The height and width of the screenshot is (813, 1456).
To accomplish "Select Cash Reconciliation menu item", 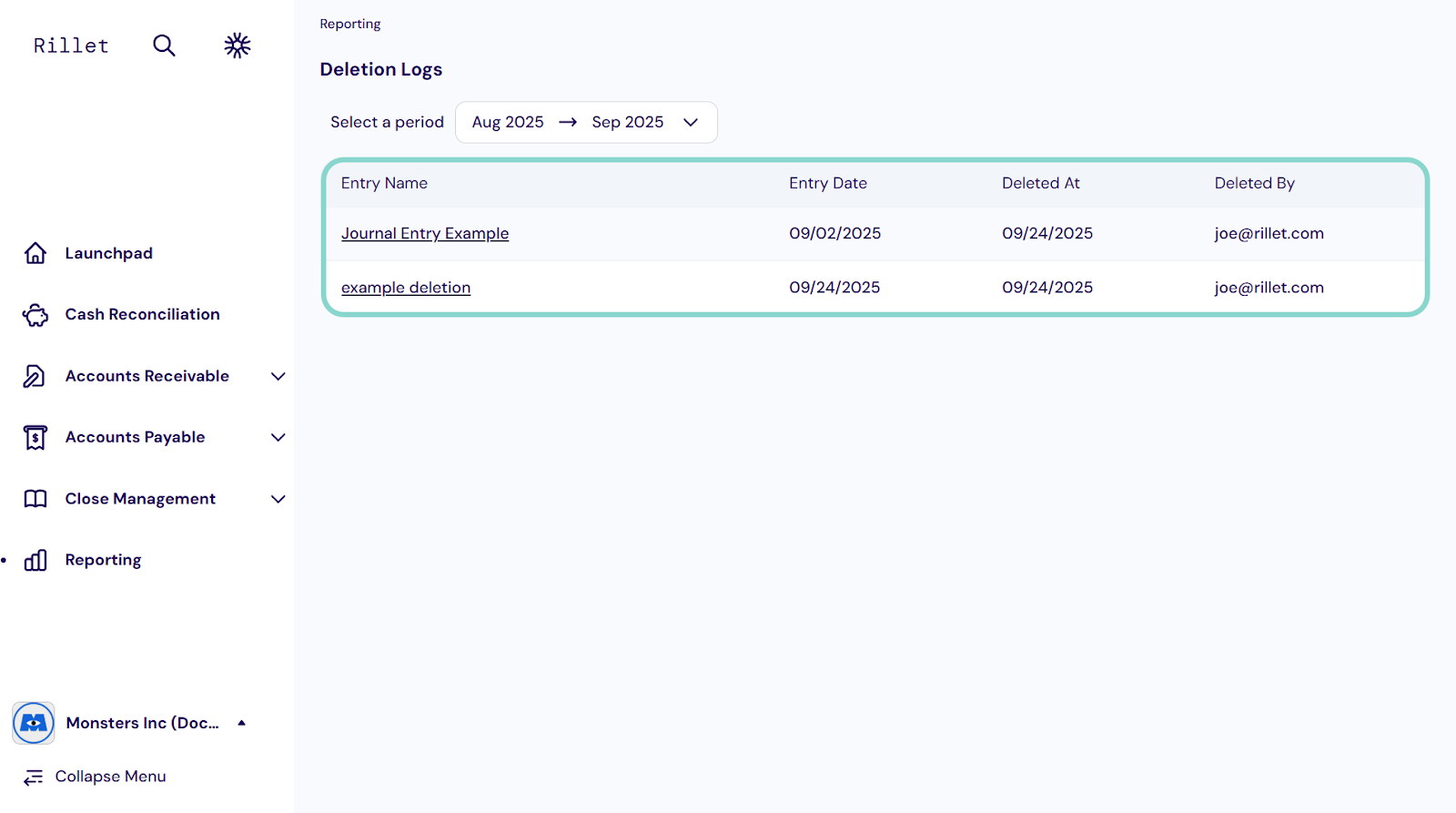I will click(x=142, y=315).
